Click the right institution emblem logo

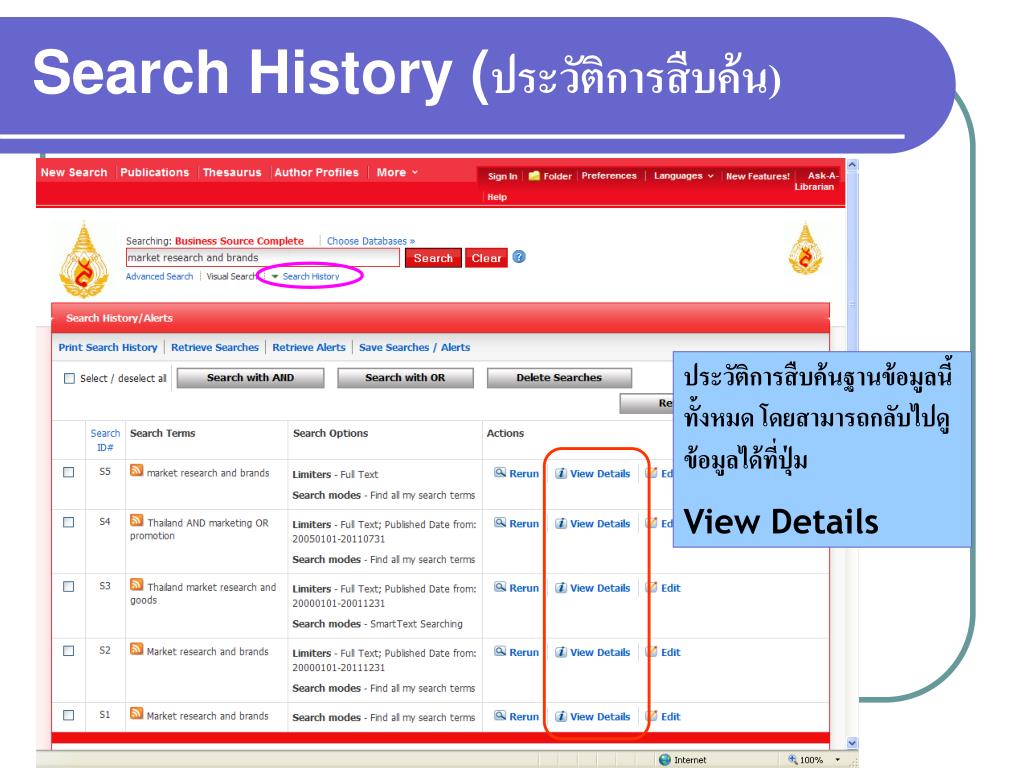[805, 249]
